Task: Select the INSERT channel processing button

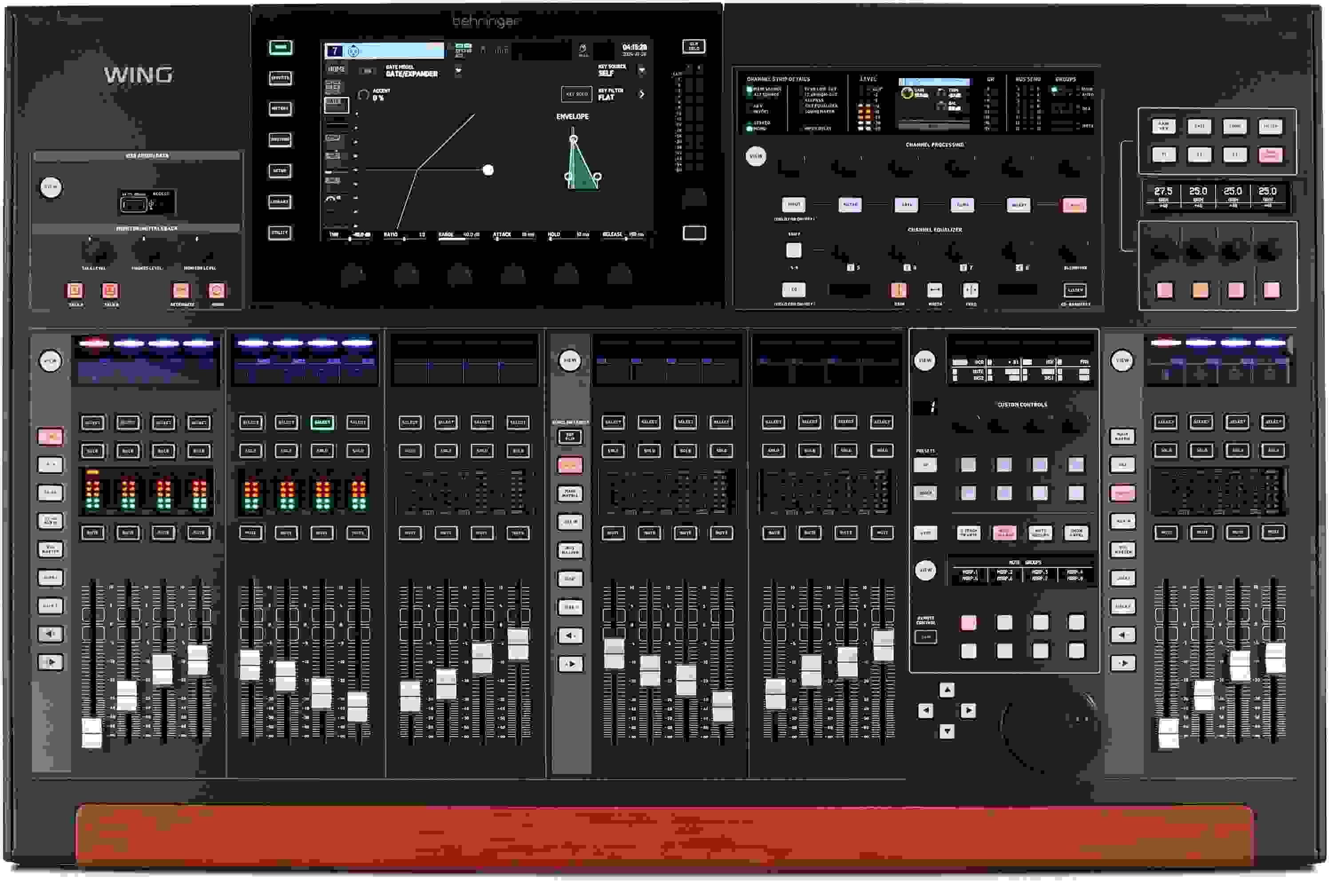Action: pos(1018,205)
